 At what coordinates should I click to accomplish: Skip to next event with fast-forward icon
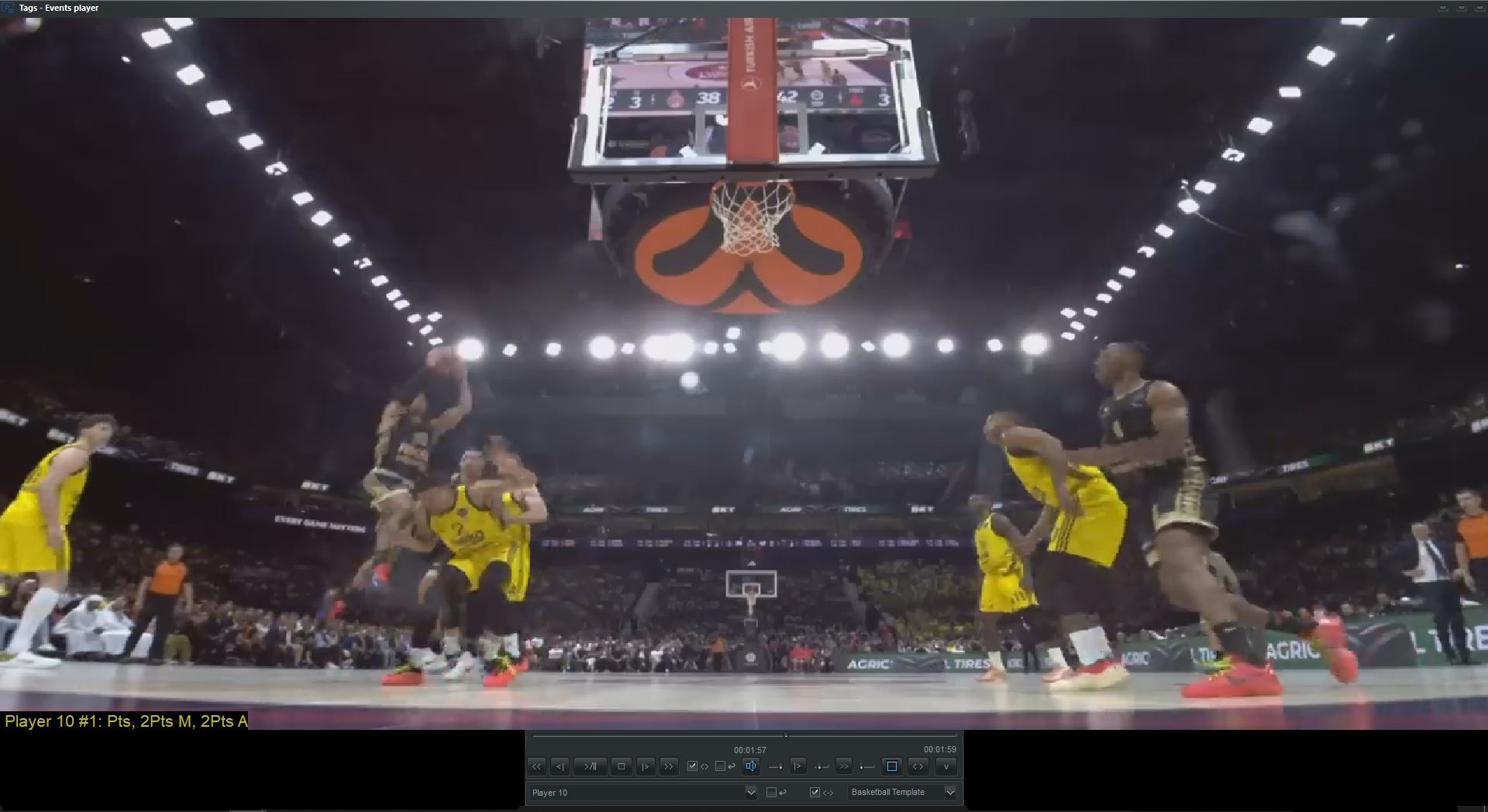click(x=669, y=766)
